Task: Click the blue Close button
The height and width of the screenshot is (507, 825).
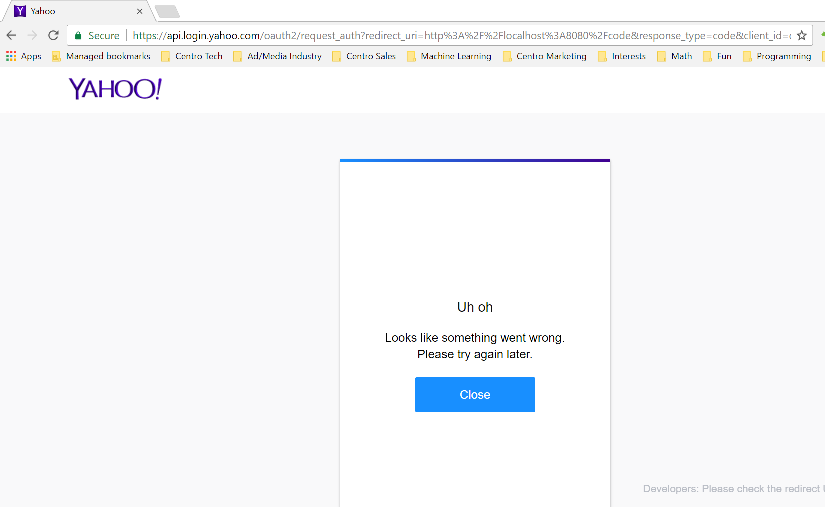Action: point(475,394)
